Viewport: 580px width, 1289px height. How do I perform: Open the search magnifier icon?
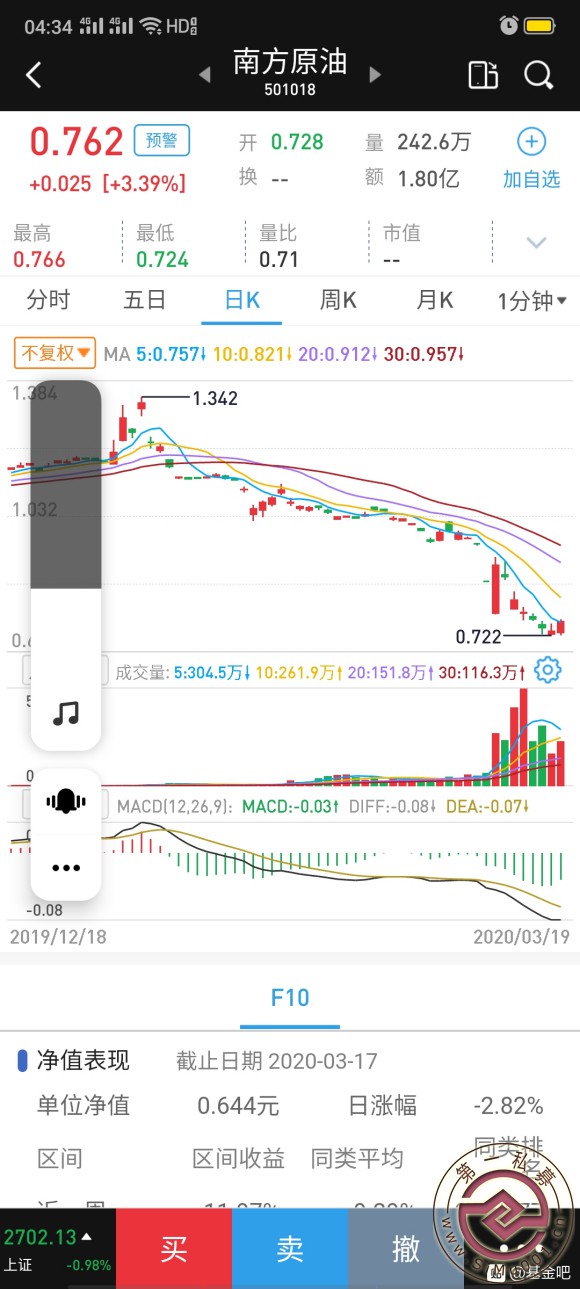pyautogui.click(x=538, y=75)
